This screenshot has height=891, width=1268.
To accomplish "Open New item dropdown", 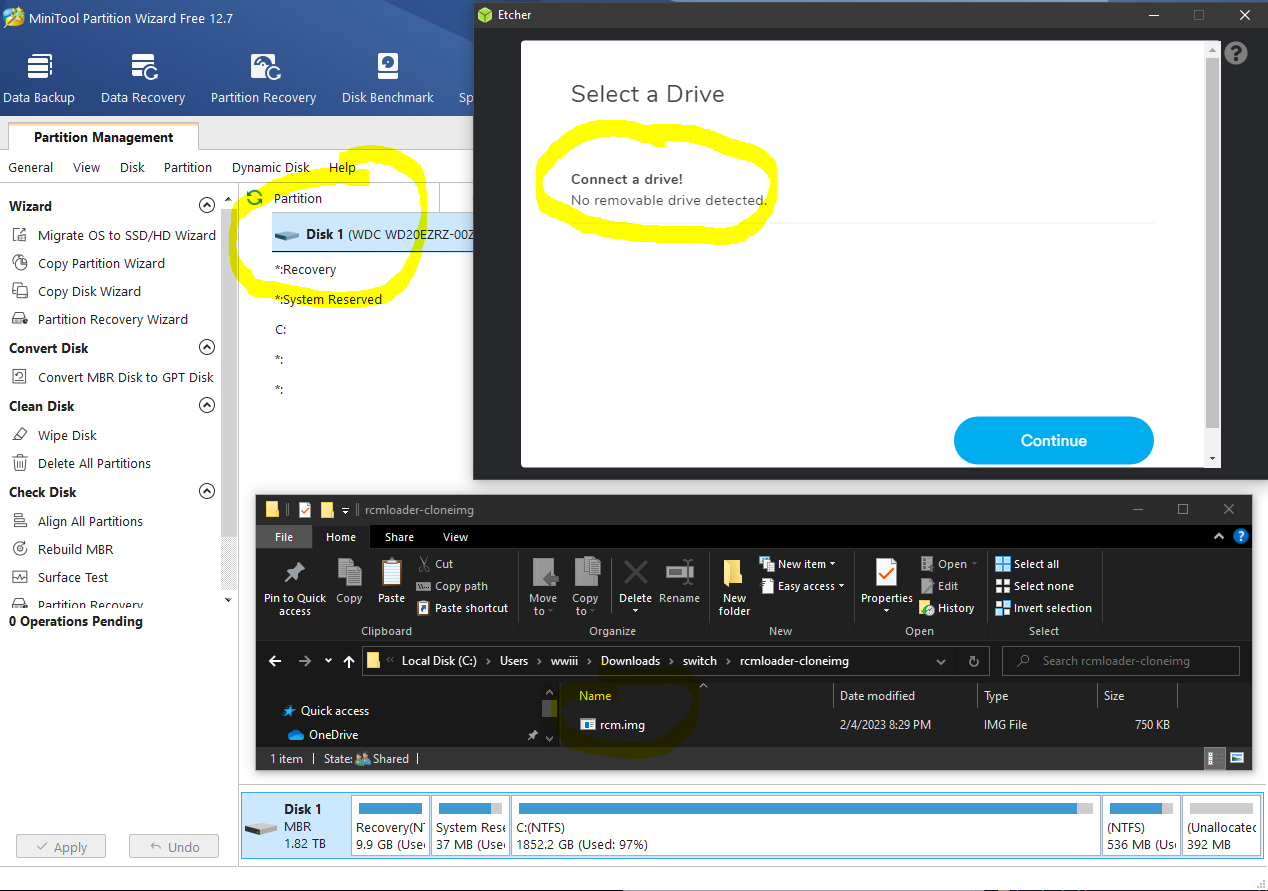I will [798, 564].
